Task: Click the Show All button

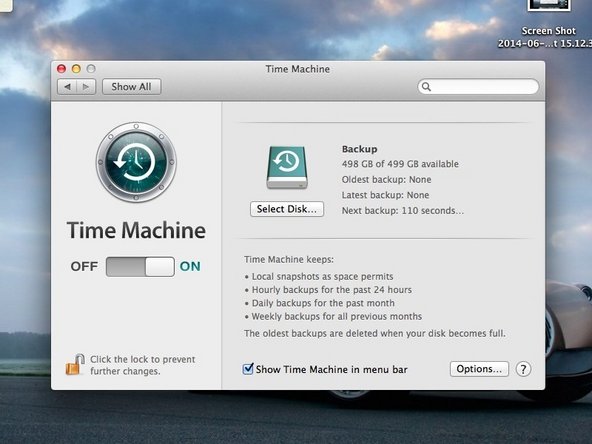Action: (131, 87)
